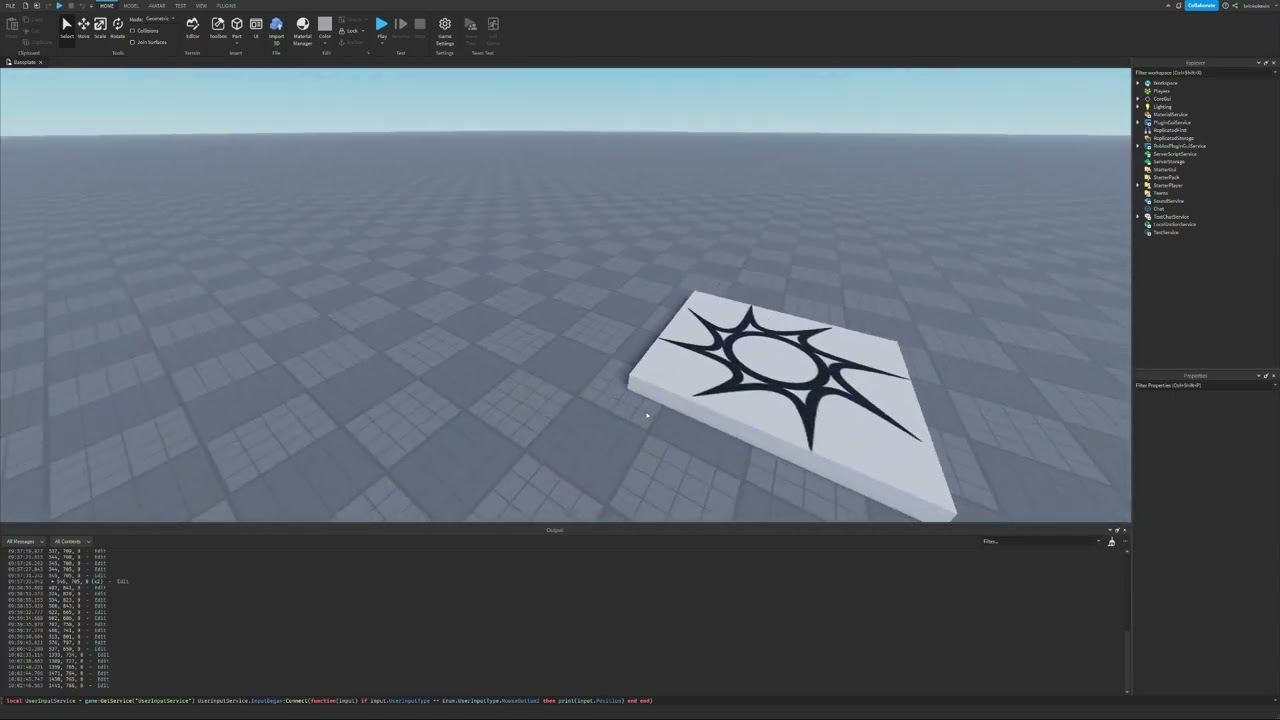Switch to the AVATAR ribbon tab
1280x720 pixels.
pyautogui.click(x=157, y=6)
